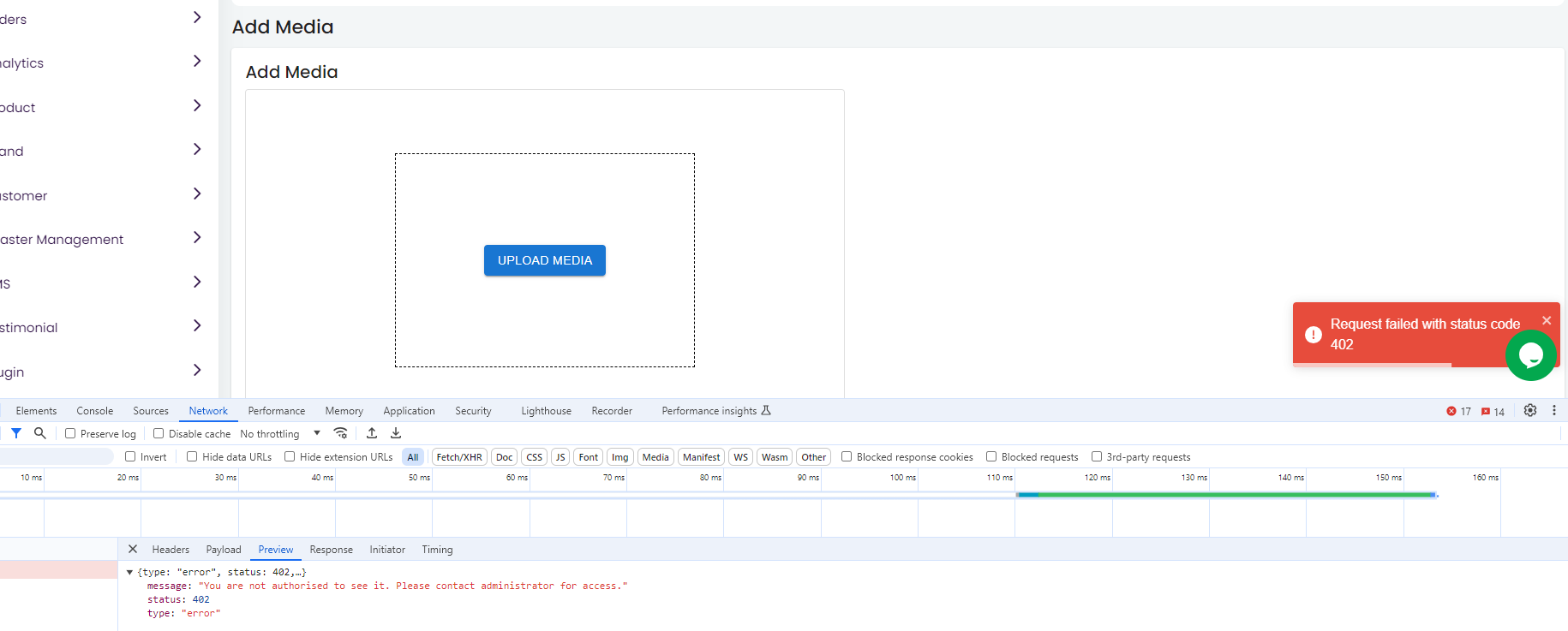This screenshot has height=631, width=1568.
Task: Open the Recorder tab
Action: click(x=612, y=411)
